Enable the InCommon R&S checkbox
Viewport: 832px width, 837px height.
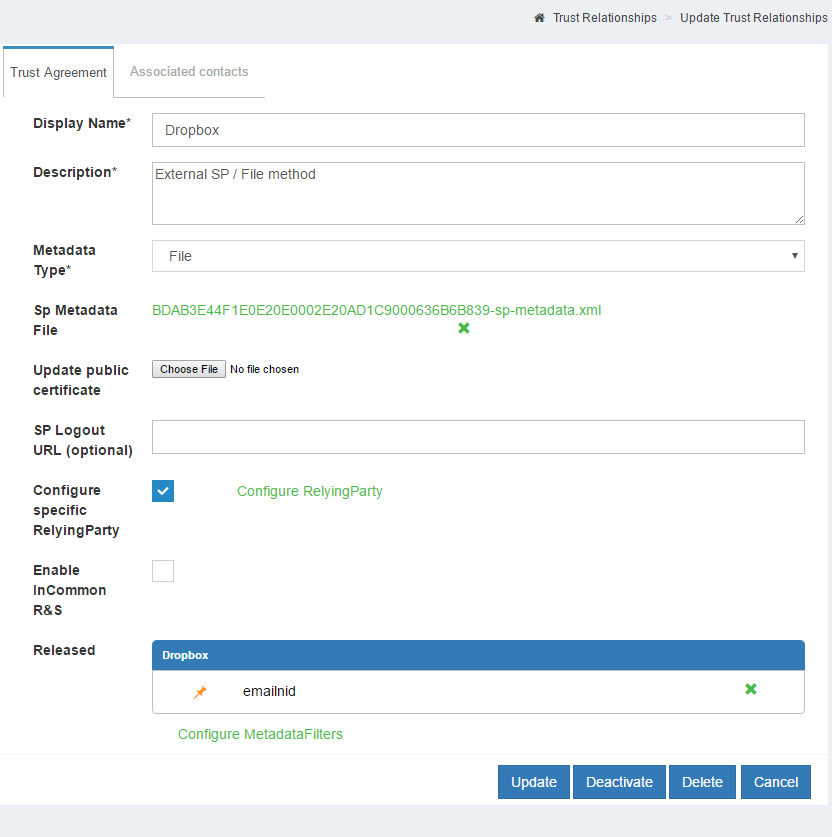coord(163,571)
